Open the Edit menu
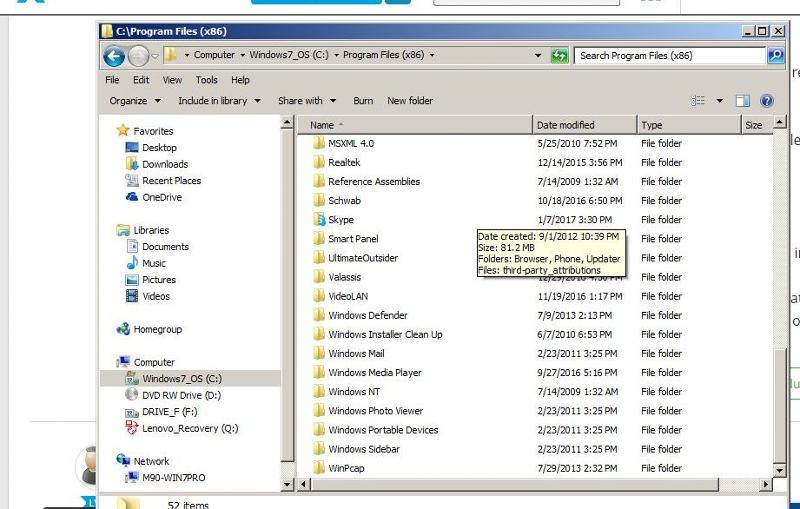The height and width of the screenshot is (509, 800). click(x=141, y=80)
